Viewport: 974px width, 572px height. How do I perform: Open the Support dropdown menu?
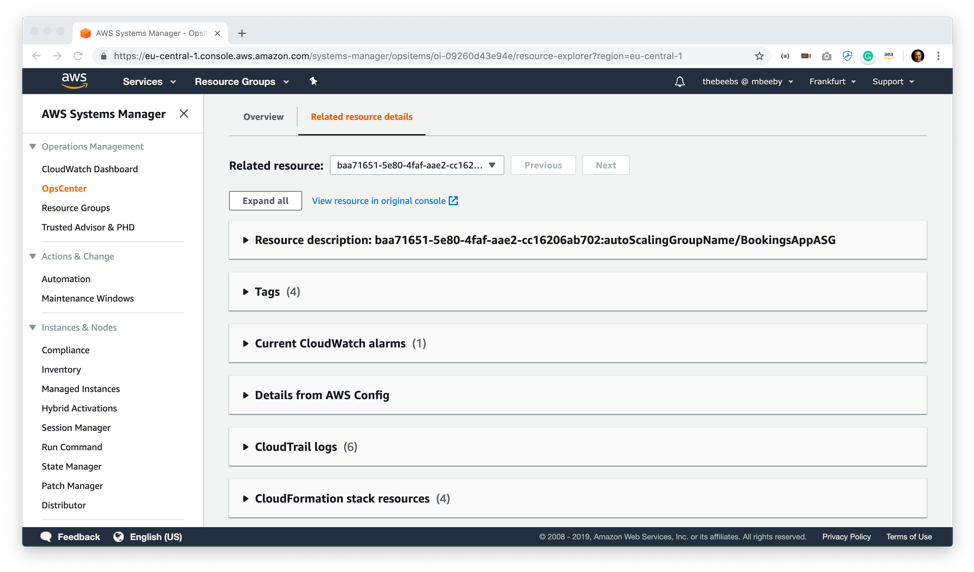tap(893, 81)
